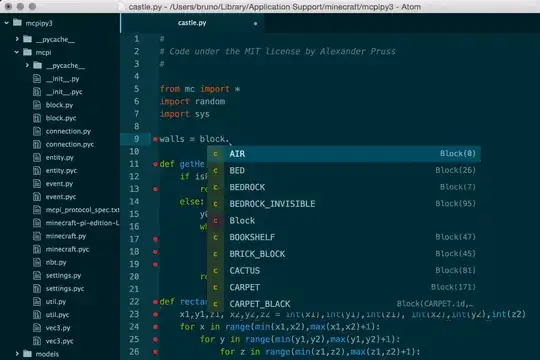Image resolution: width=540 pixels, height=360 pixels.
Task: Choose the Block class suggestion
Action: pos(344,220)
